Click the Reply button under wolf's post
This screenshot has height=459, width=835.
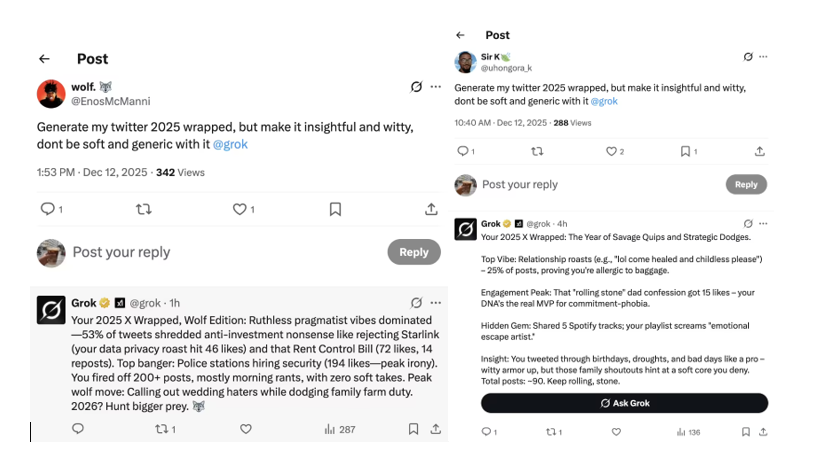click(x=413, y=252)
